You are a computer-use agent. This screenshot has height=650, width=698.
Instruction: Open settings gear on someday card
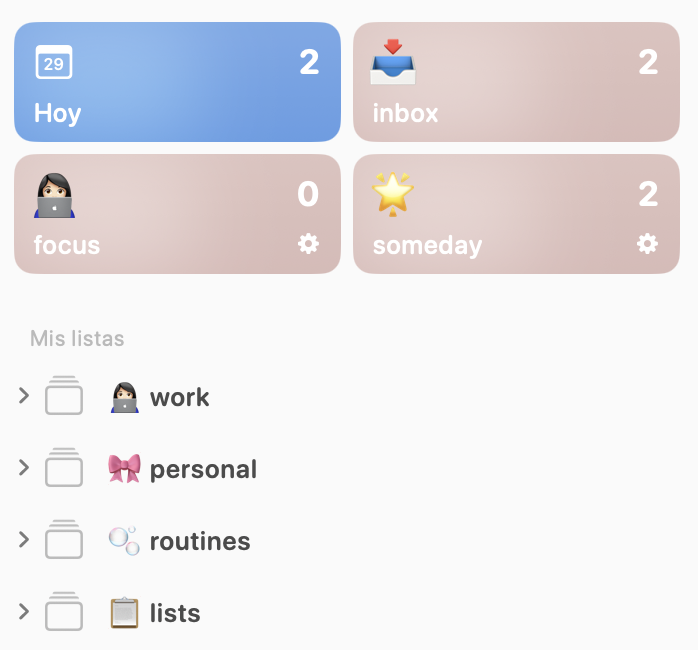[647, 243]
